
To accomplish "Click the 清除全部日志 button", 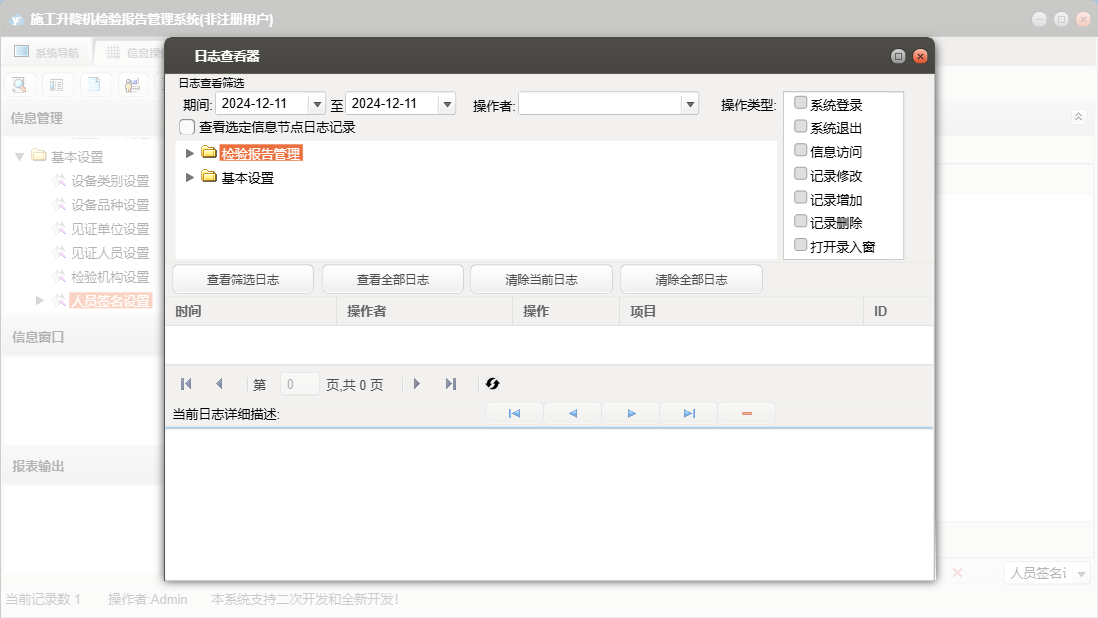I will 691,280.
